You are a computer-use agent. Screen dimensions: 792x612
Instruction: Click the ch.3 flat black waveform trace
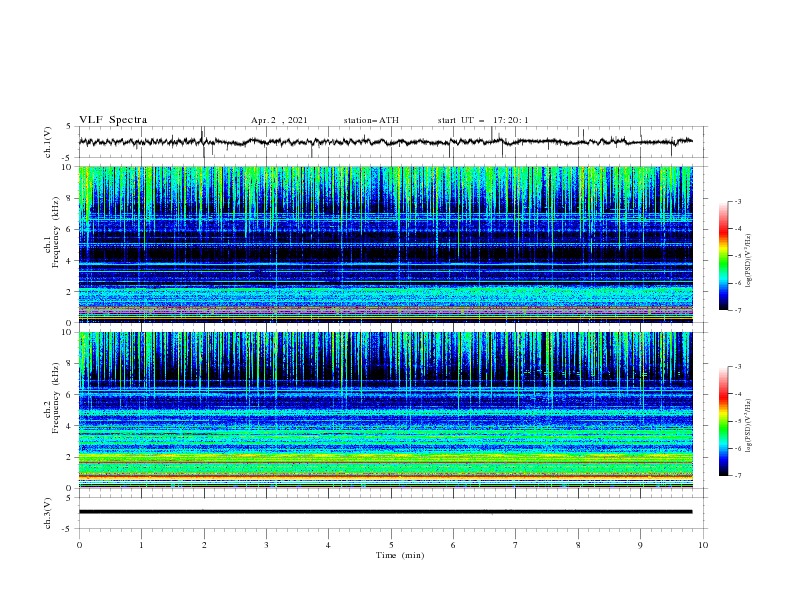(x=385, y=512)
